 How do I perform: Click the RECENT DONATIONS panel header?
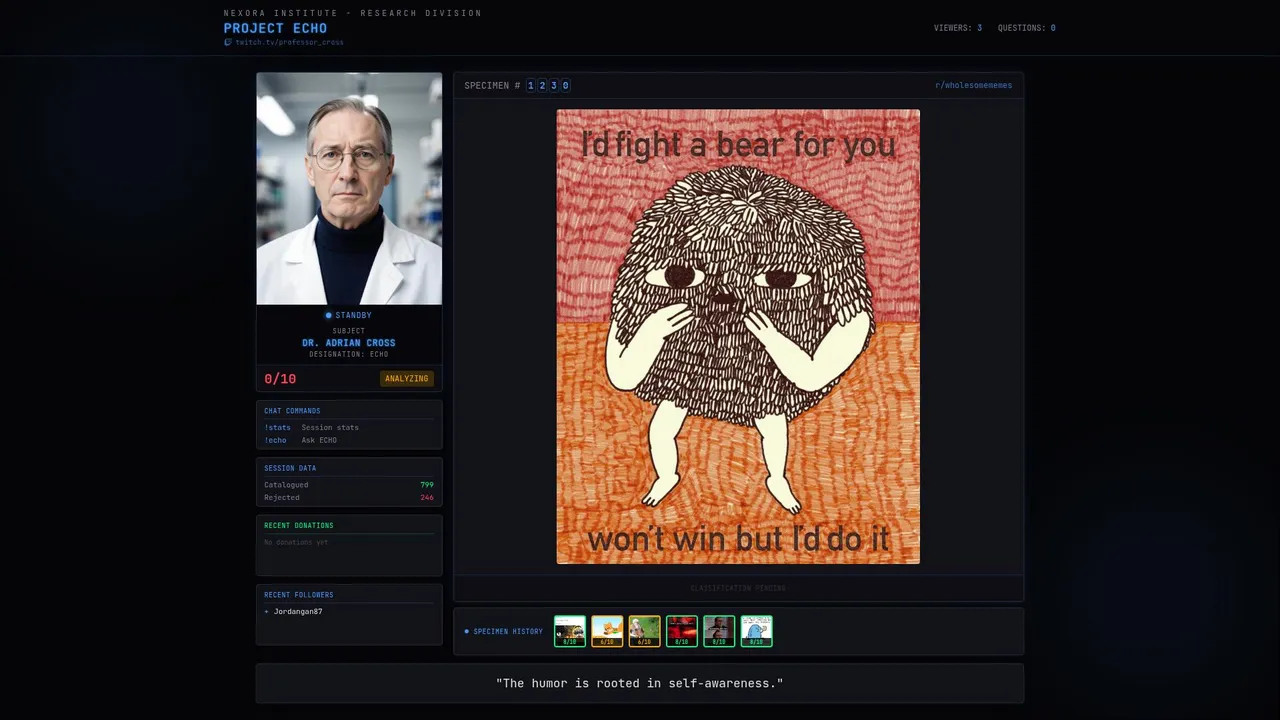click(299, 525)
